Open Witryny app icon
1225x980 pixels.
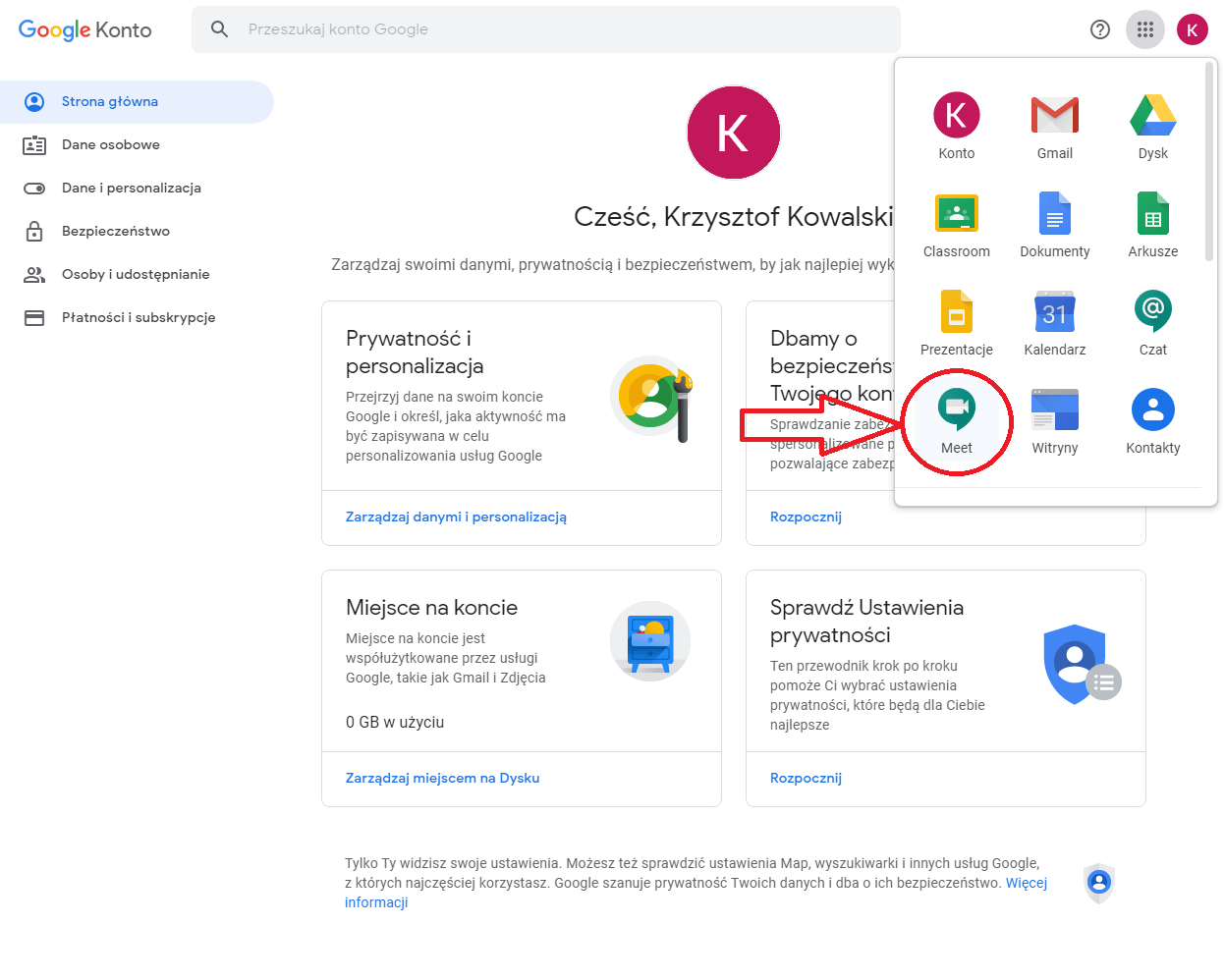[1054, 420]
